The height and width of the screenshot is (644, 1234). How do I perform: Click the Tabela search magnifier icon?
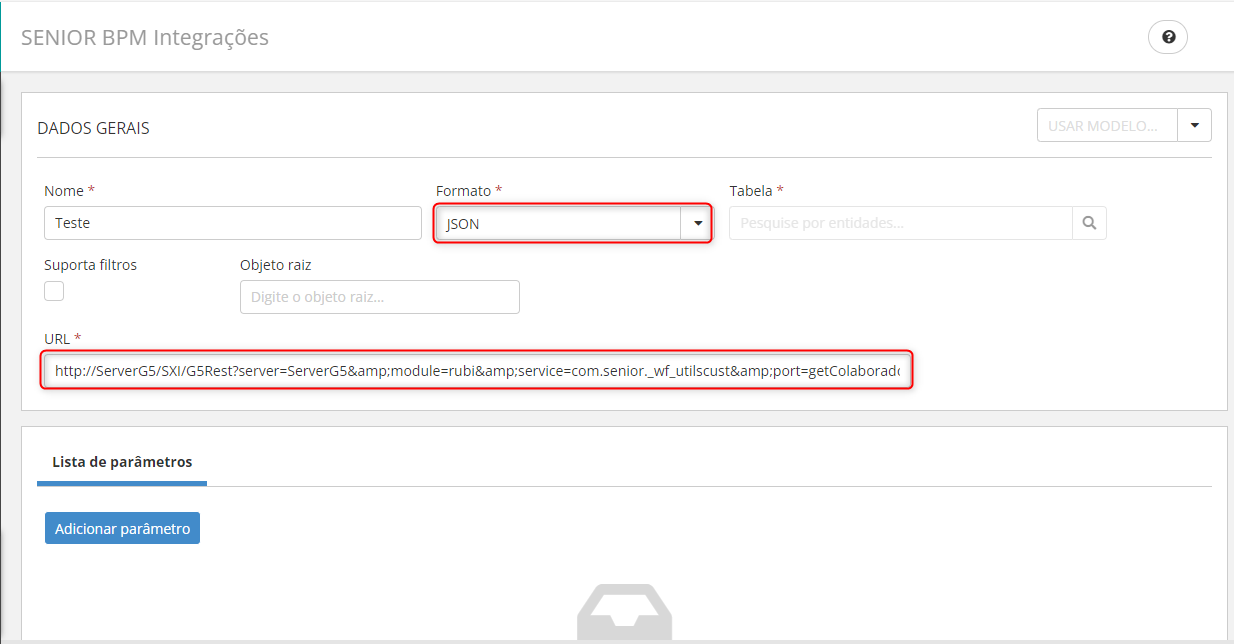pos(1089,223)
